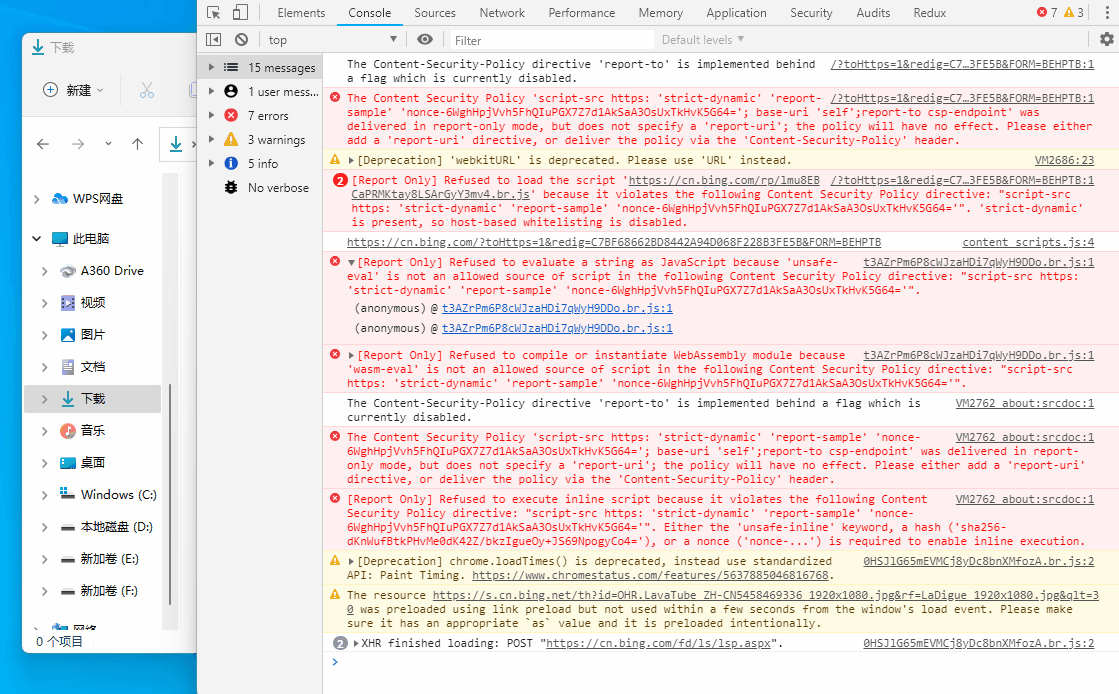Open the Security tab
The width and height of the screenshot is (1119, 694).
811,13
